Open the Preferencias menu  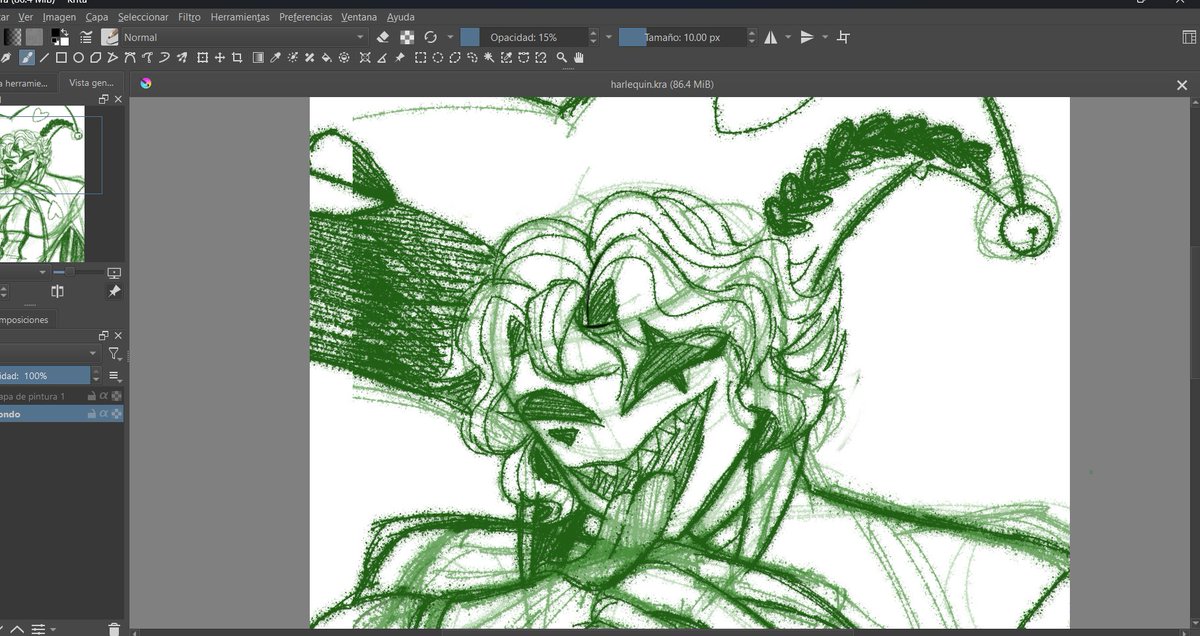(x=306, y=17)
